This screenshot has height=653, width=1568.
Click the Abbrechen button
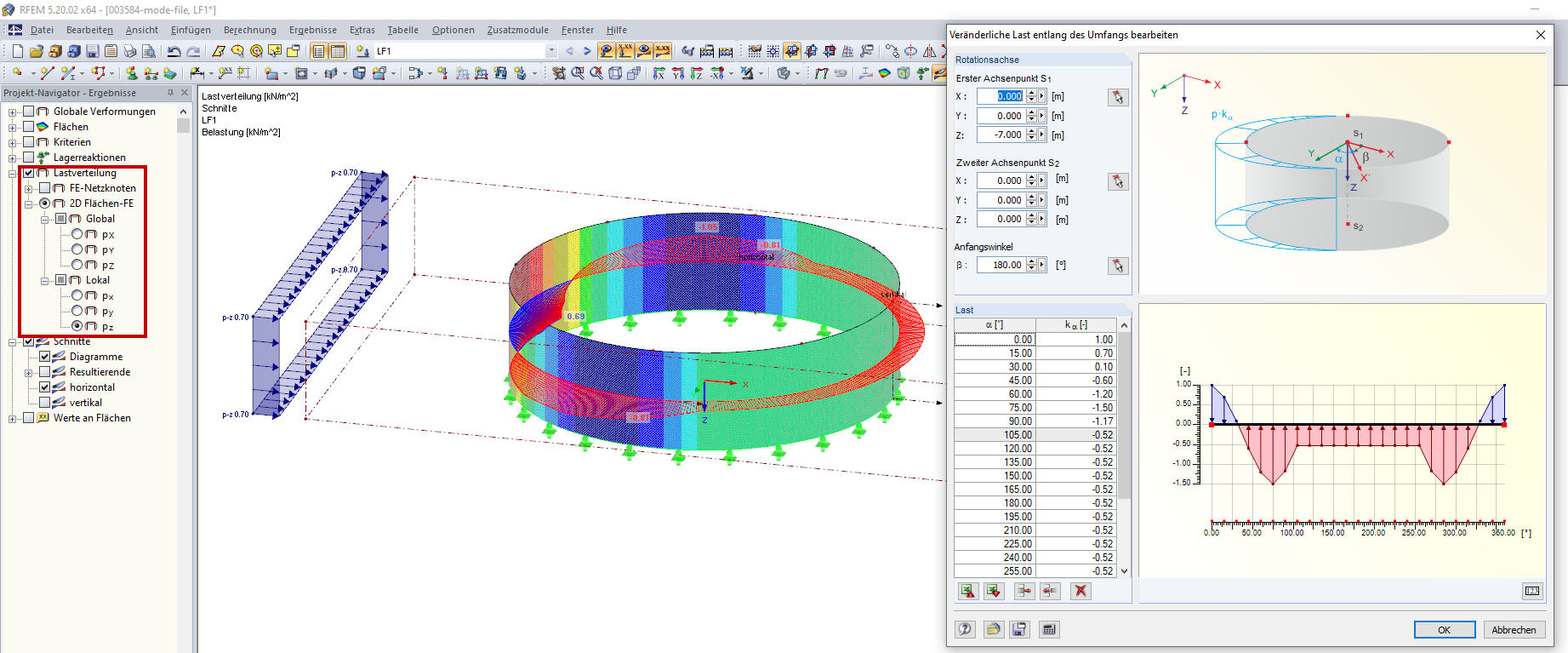click(x=1514, y=630)
